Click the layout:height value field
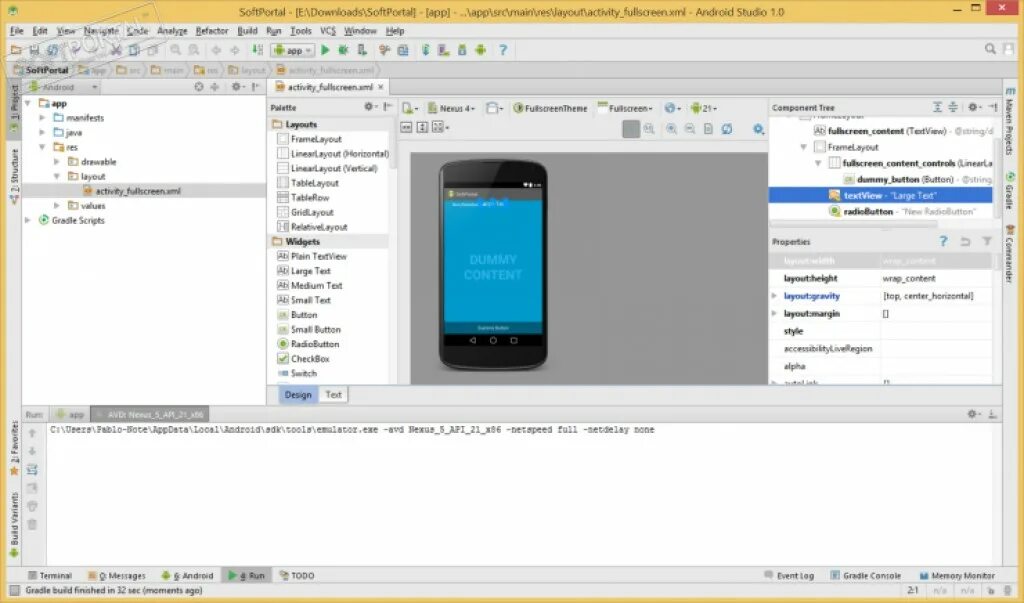The width and height of the screenshot is (1024, 603). [x=935, y=278]
